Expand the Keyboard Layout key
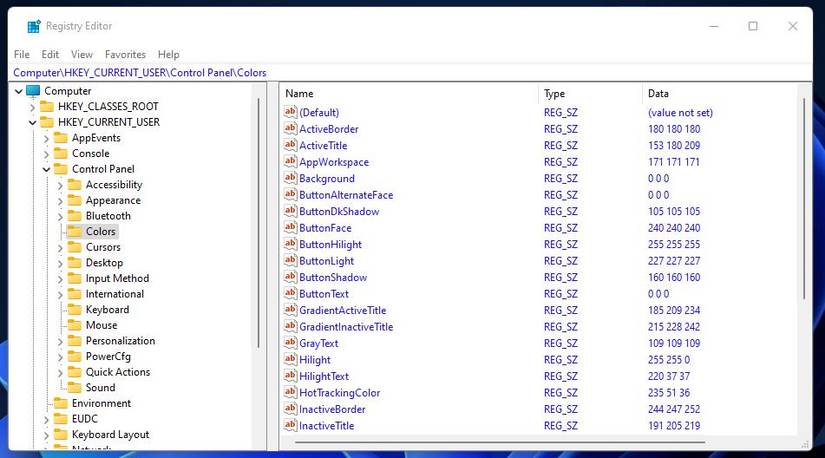 click(x=46, y=435)
